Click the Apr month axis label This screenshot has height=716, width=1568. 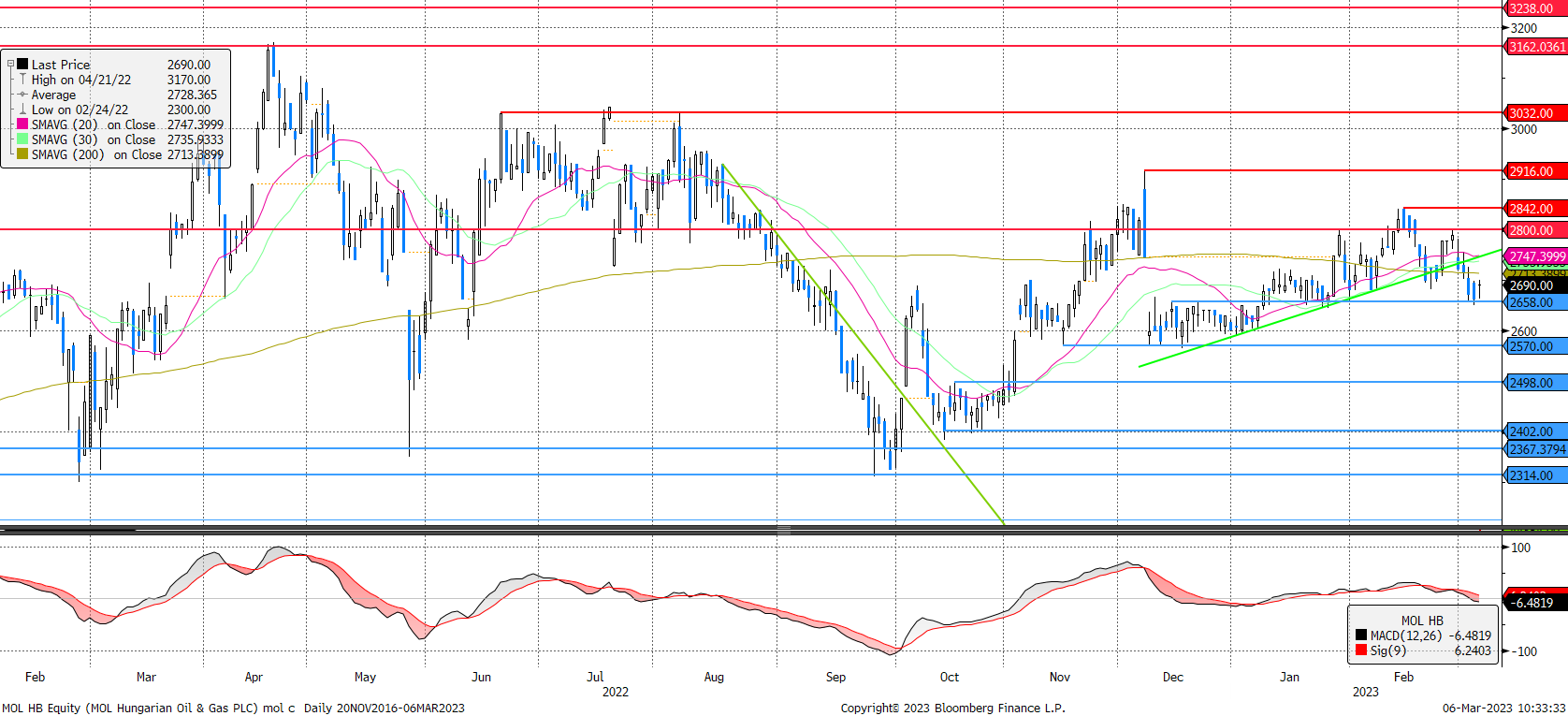[254, 677]
